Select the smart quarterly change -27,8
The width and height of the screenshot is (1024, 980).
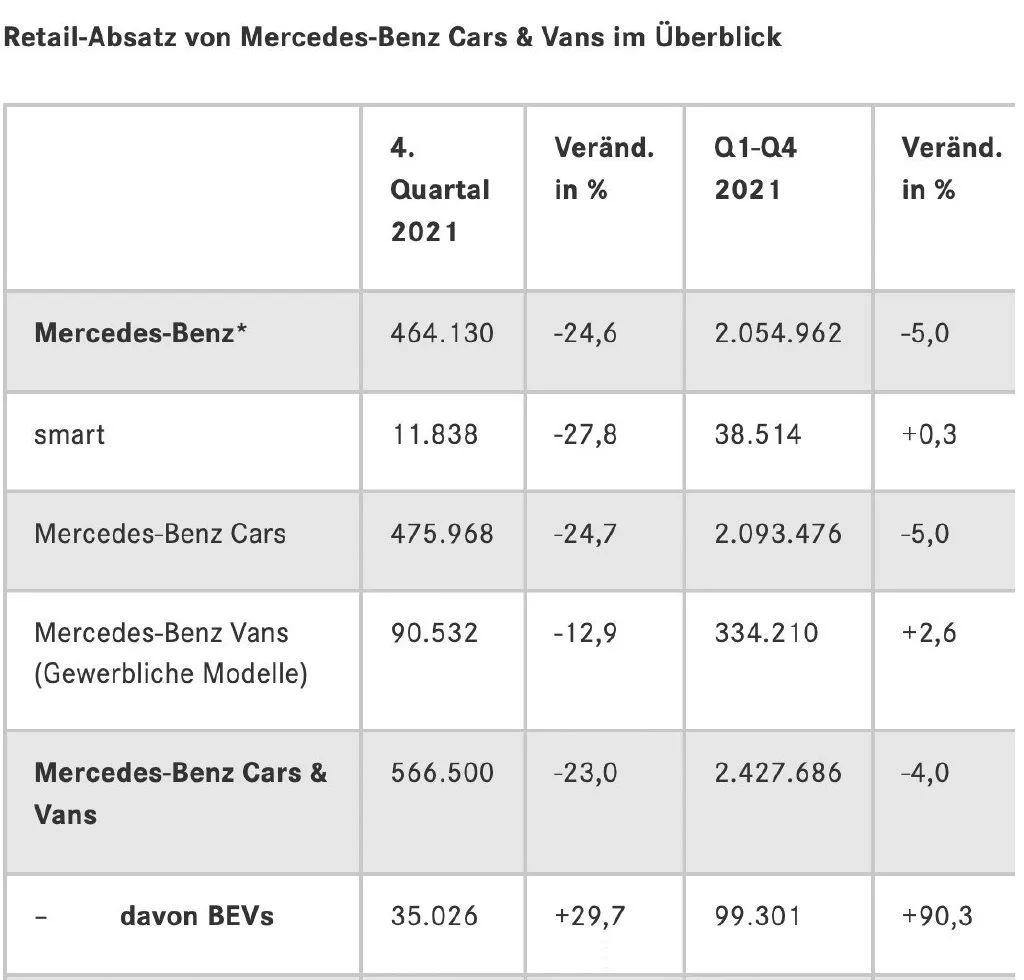pos(586,434)
